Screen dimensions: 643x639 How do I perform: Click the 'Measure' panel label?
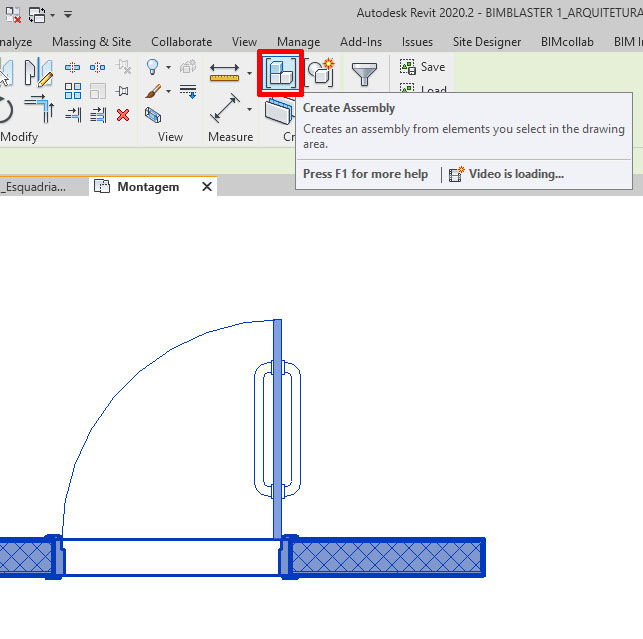(230, 137)
